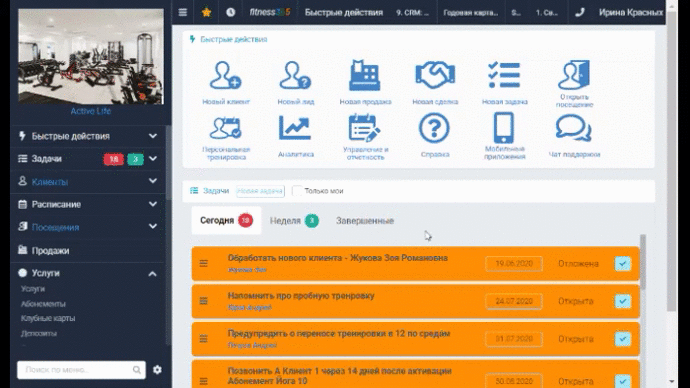
Task: Open menu settings gear beside search field
Action: [157, 370]
